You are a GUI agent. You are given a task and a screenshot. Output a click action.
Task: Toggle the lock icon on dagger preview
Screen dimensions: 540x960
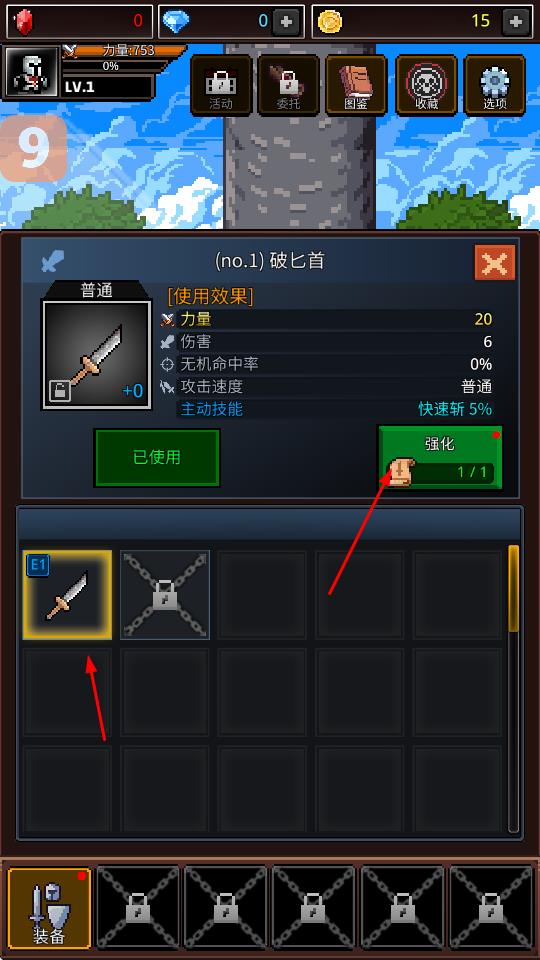pyautogui.click(x=59, y=392)
